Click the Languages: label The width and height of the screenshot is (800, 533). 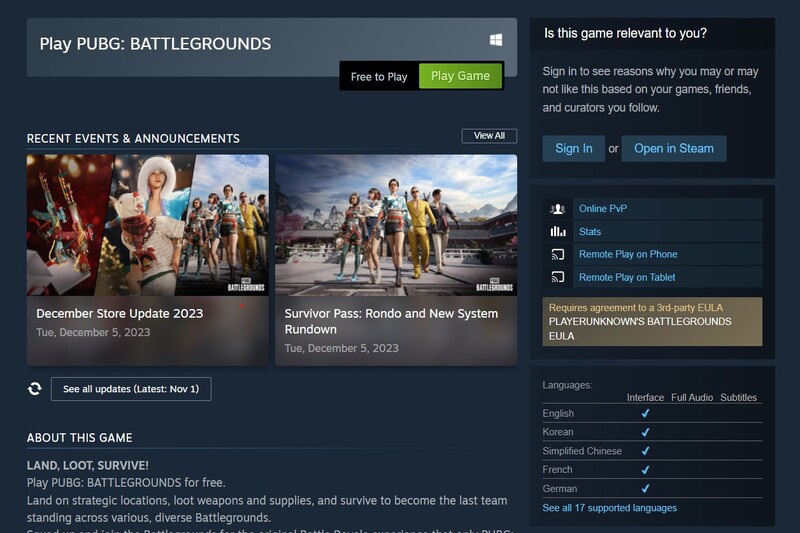tap(567, 385)
